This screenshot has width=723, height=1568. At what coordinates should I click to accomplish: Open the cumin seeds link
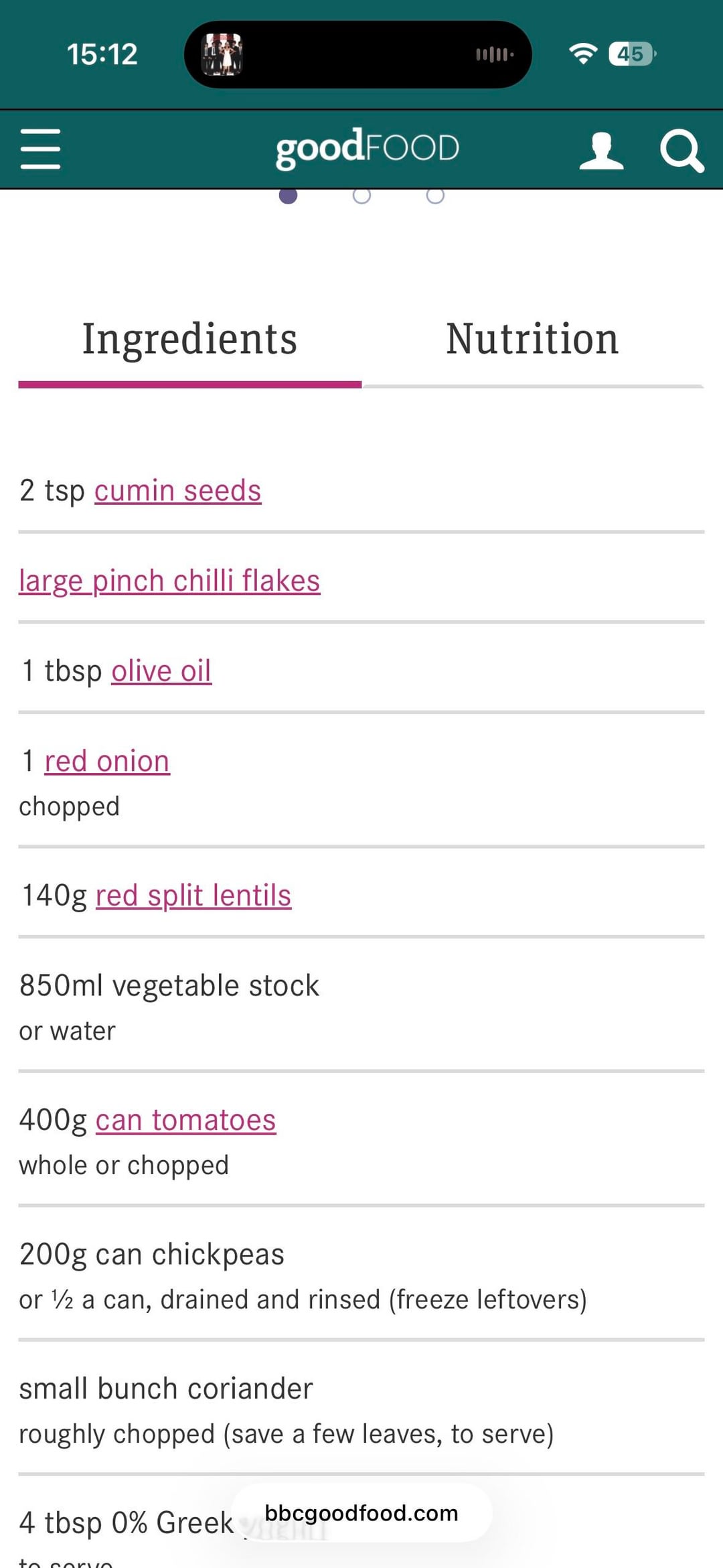pyautogui.click(x=177, y=491)
